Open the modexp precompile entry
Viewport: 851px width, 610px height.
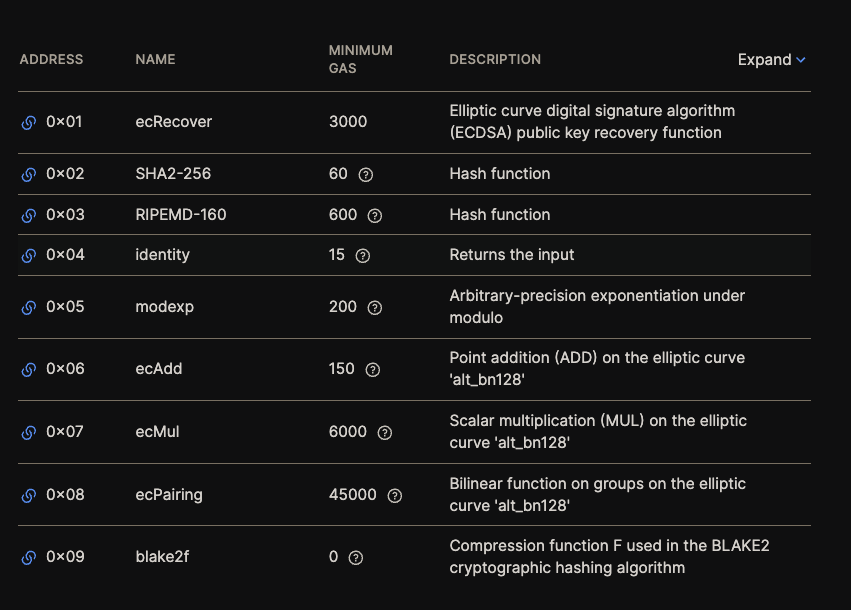(x=415, y=307)
